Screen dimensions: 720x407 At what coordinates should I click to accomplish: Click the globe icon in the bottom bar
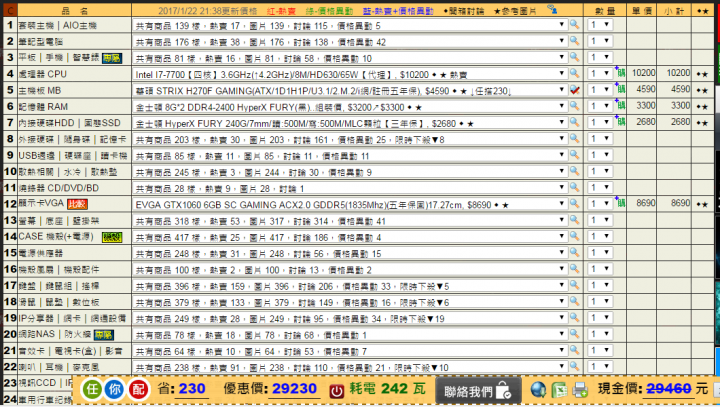tap(538, 390)
